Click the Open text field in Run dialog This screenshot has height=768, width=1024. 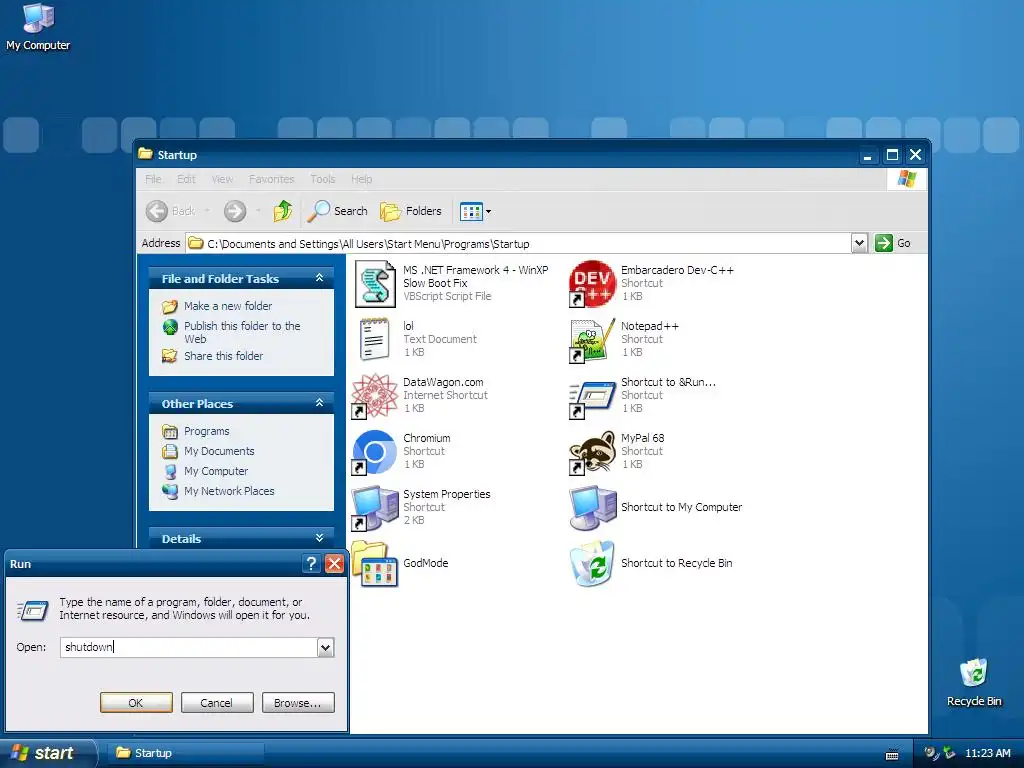[189, 647]
